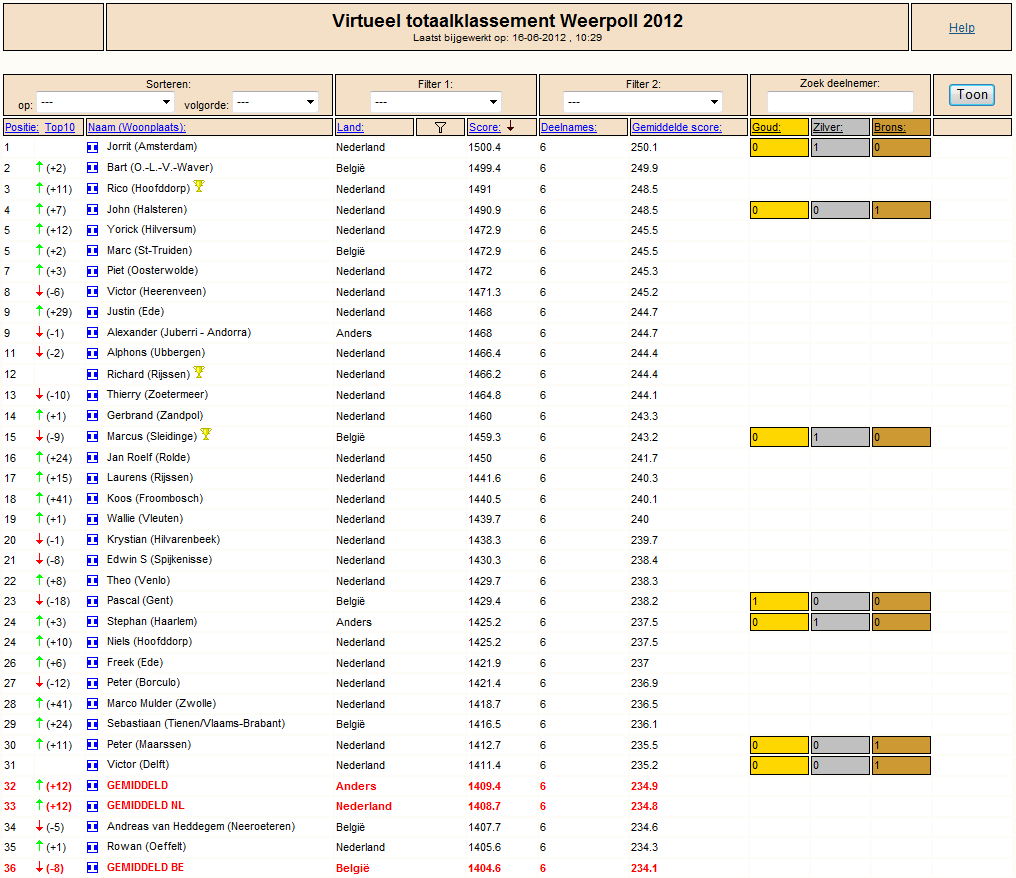Viewport: 1016px width, 878px height.
Task: Click the trophy icon beside Richard (Rijssen)
Action: pyautogui.click(x=199, y=372)
